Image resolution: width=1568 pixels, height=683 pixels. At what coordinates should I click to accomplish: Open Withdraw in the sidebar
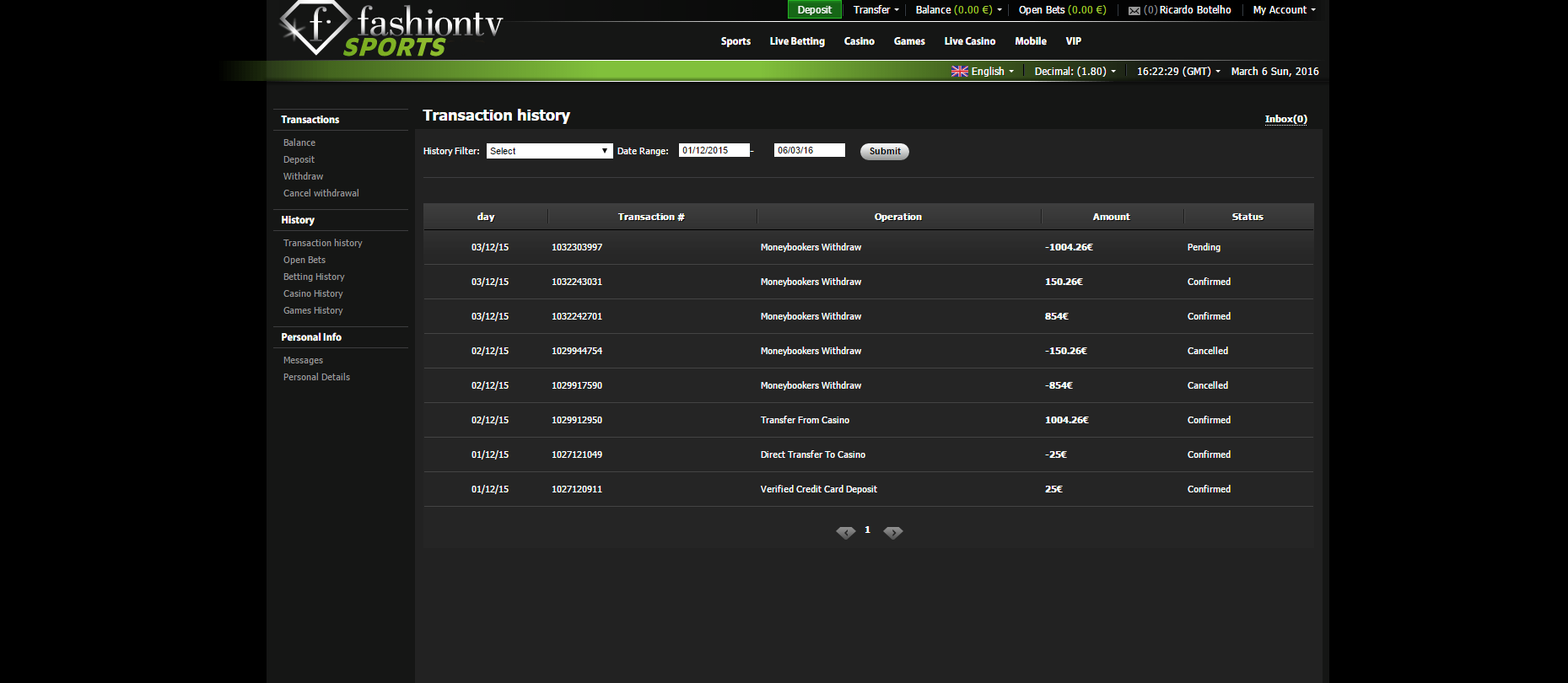pyautogui.click(x=303, y=176)
